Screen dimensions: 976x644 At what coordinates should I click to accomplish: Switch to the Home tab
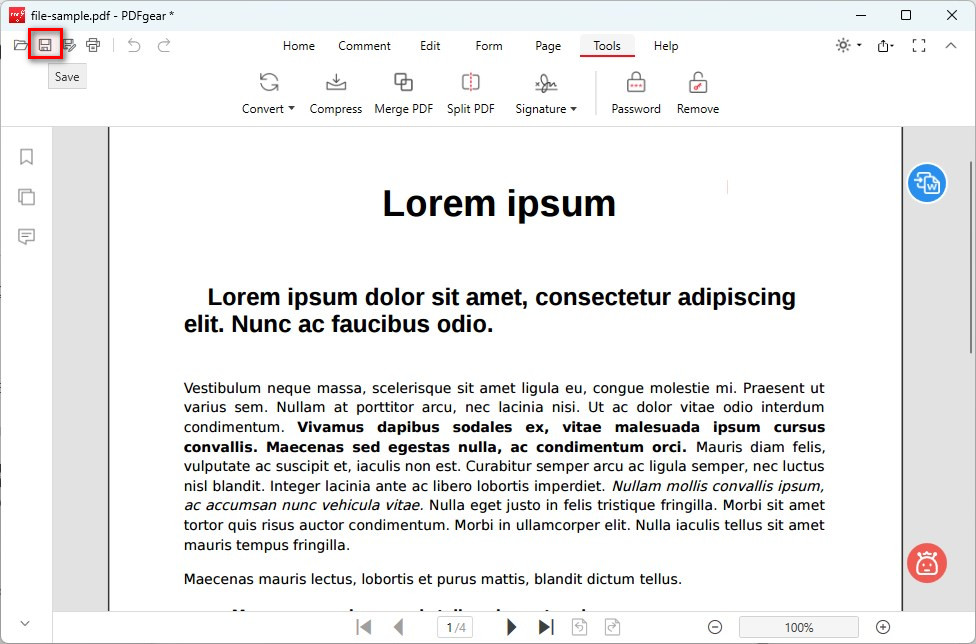point(298,46)
